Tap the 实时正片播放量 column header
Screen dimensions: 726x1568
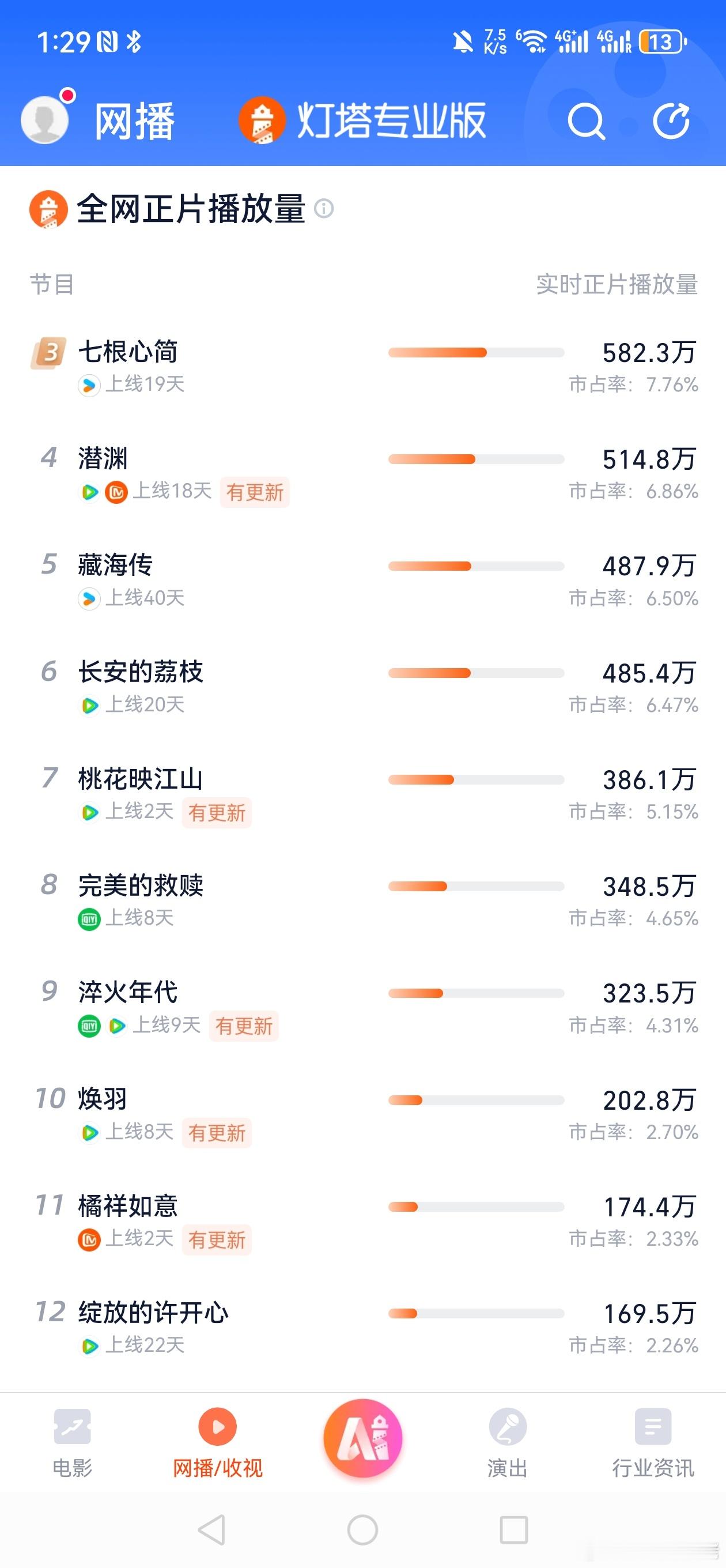point(617,284)
